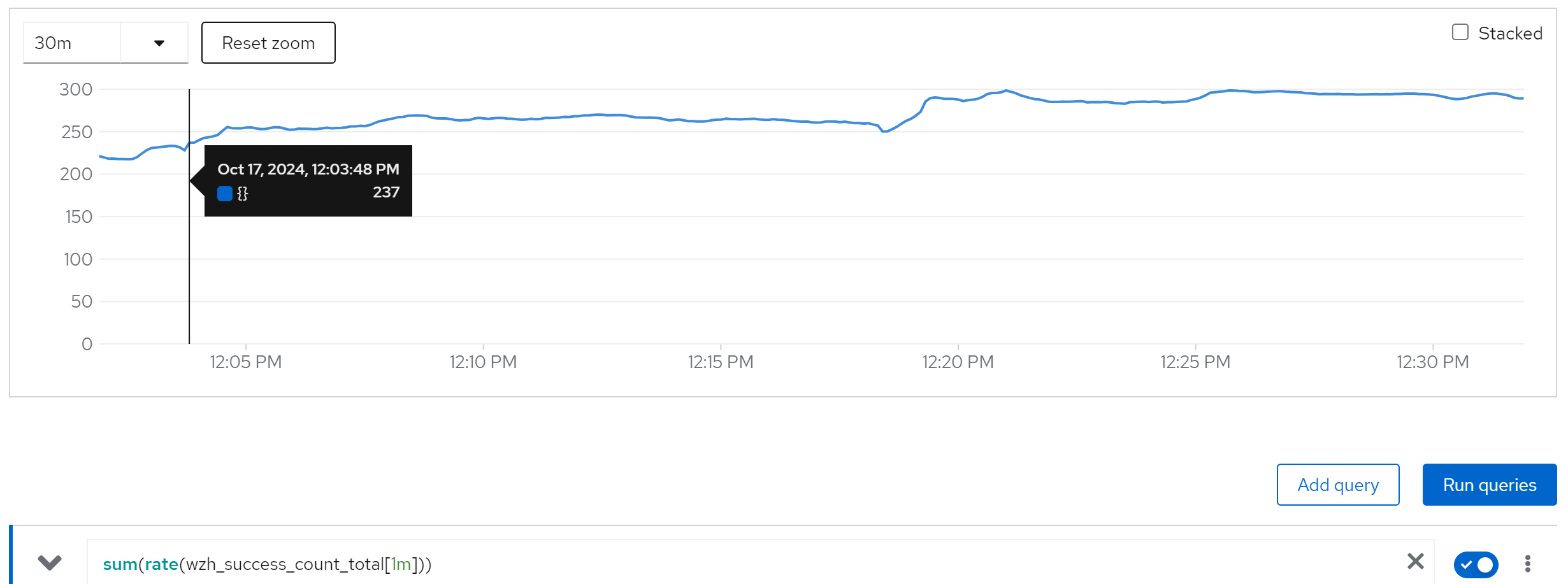Focus the sum(rate(...)) query expression field
This screenshot has width=1568, height=584.
pyautogui.click(x=701, y=564)
